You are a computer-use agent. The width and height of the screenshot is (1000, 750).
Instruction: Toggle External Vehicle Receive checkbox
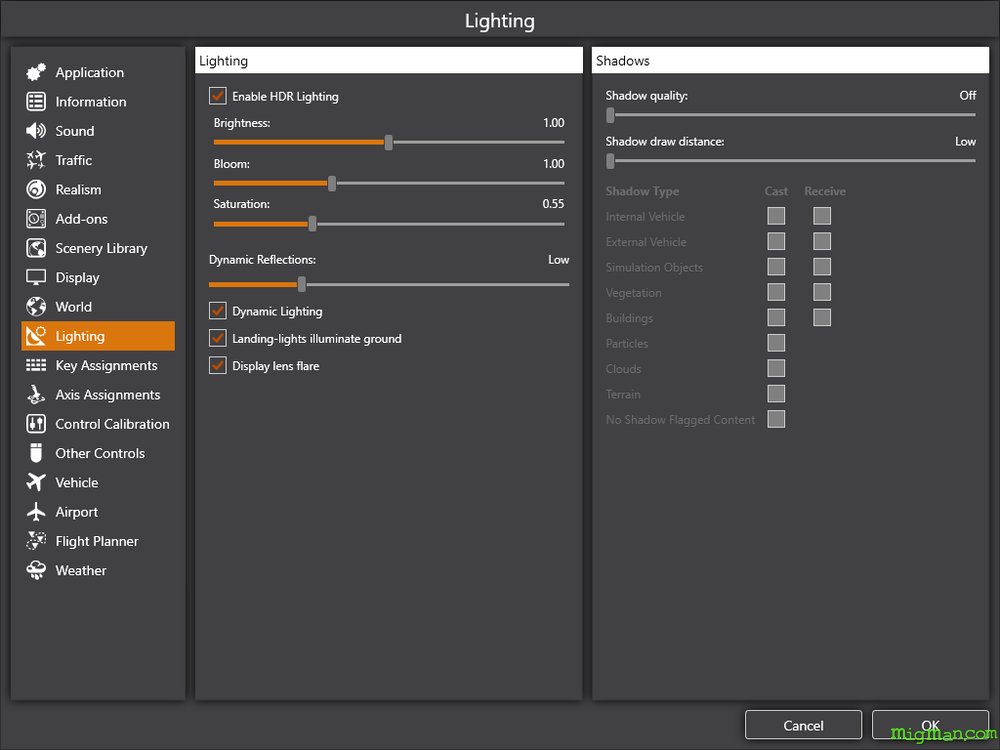pyautogui.click(x=822, y=242)
